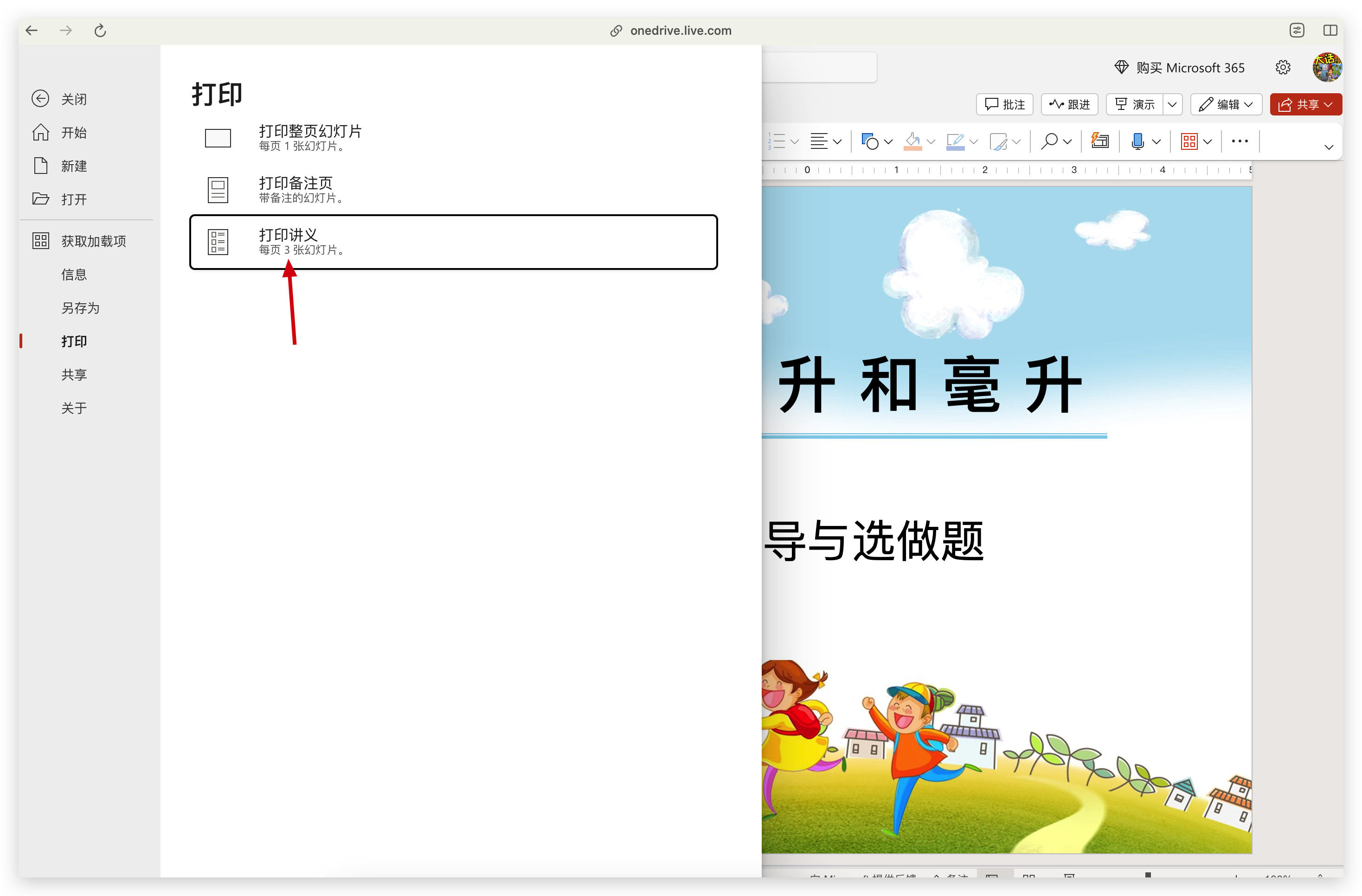Open the 共享 share dropdown button
The height and width of the screenshot is (896, 1362).
coord(1305,105)
